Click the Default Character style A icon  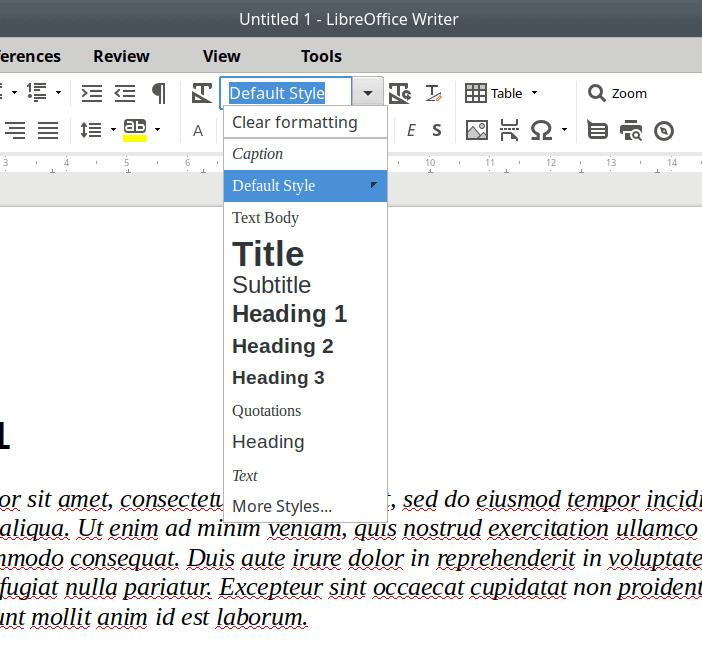198,131
